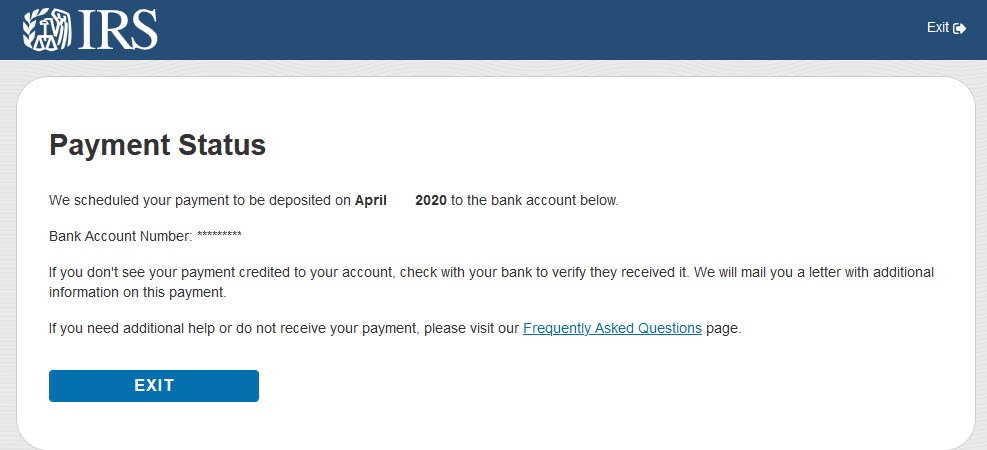Image resolution: width=987 pixels, height=450 pixels.
Task: Click the word 'page.' after the FAQ link
Action: click(724, 328)
